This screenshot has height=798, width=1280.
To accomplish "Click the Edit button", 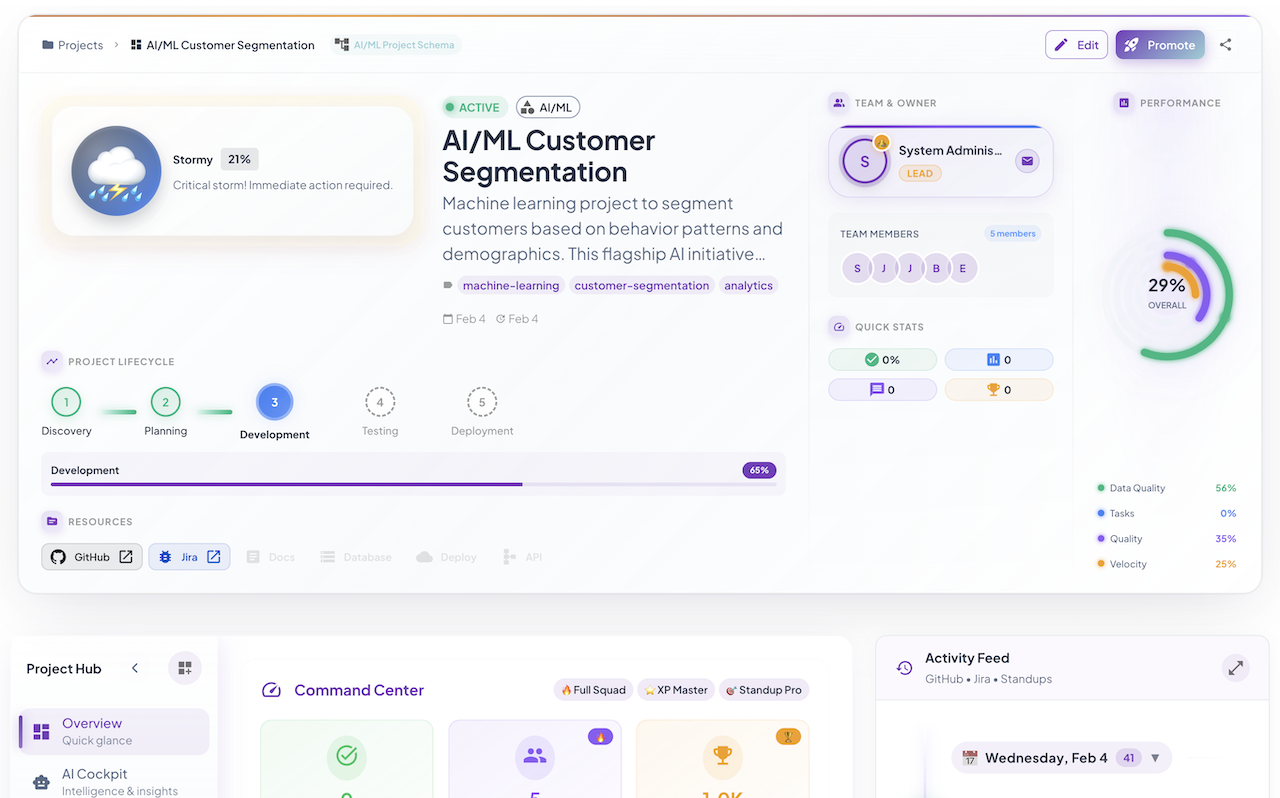I will click(x=1076, y=45).
